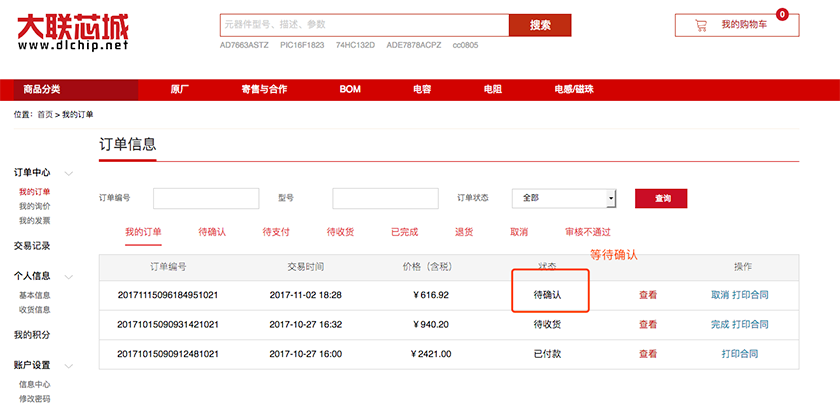
Task: Click the shopping cart icon
Action: point(700,25)
